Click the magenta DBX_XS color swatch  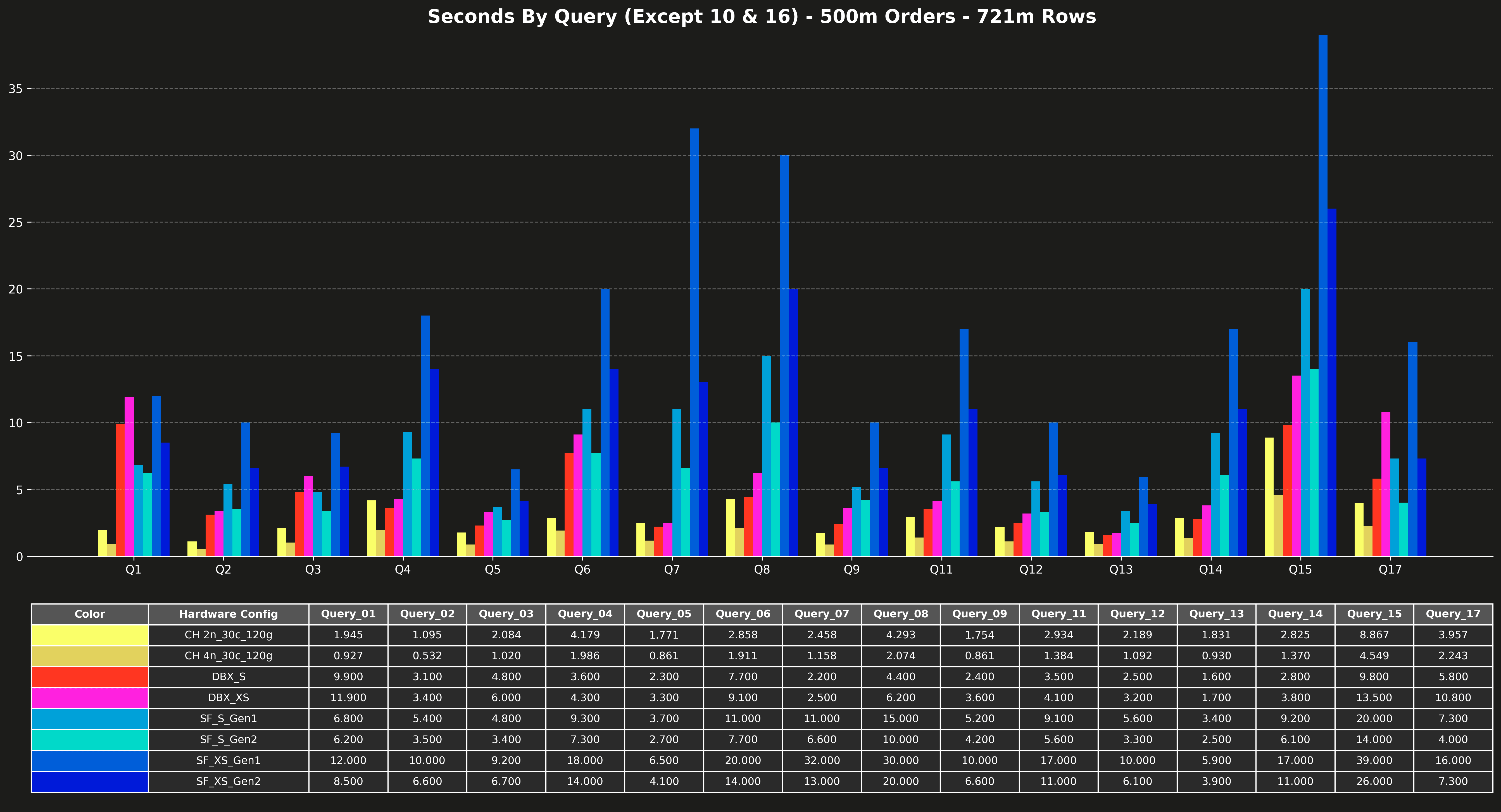90,698
